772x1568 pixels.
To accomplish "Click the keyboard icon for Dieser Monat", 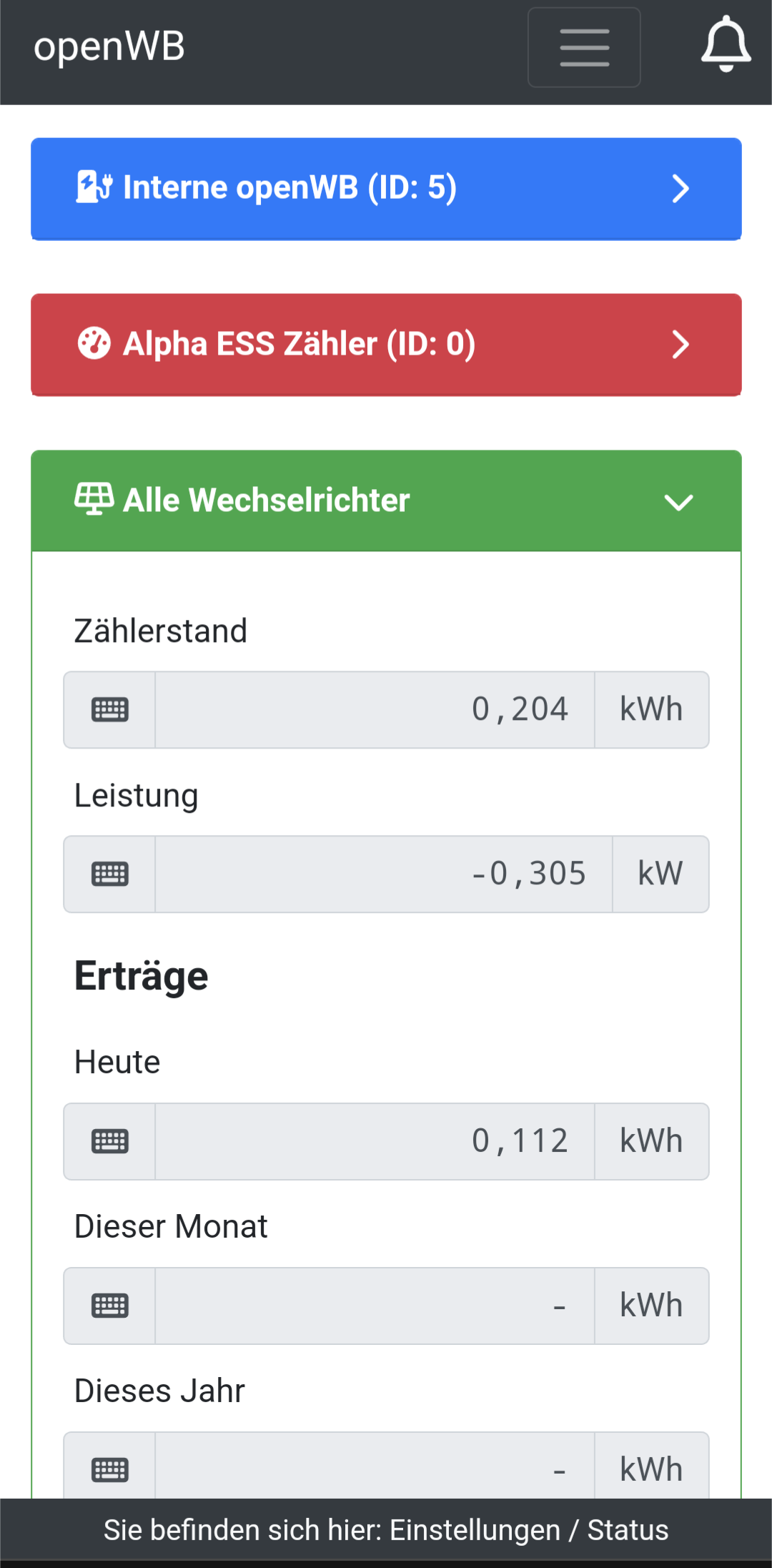I will 110,1306.
